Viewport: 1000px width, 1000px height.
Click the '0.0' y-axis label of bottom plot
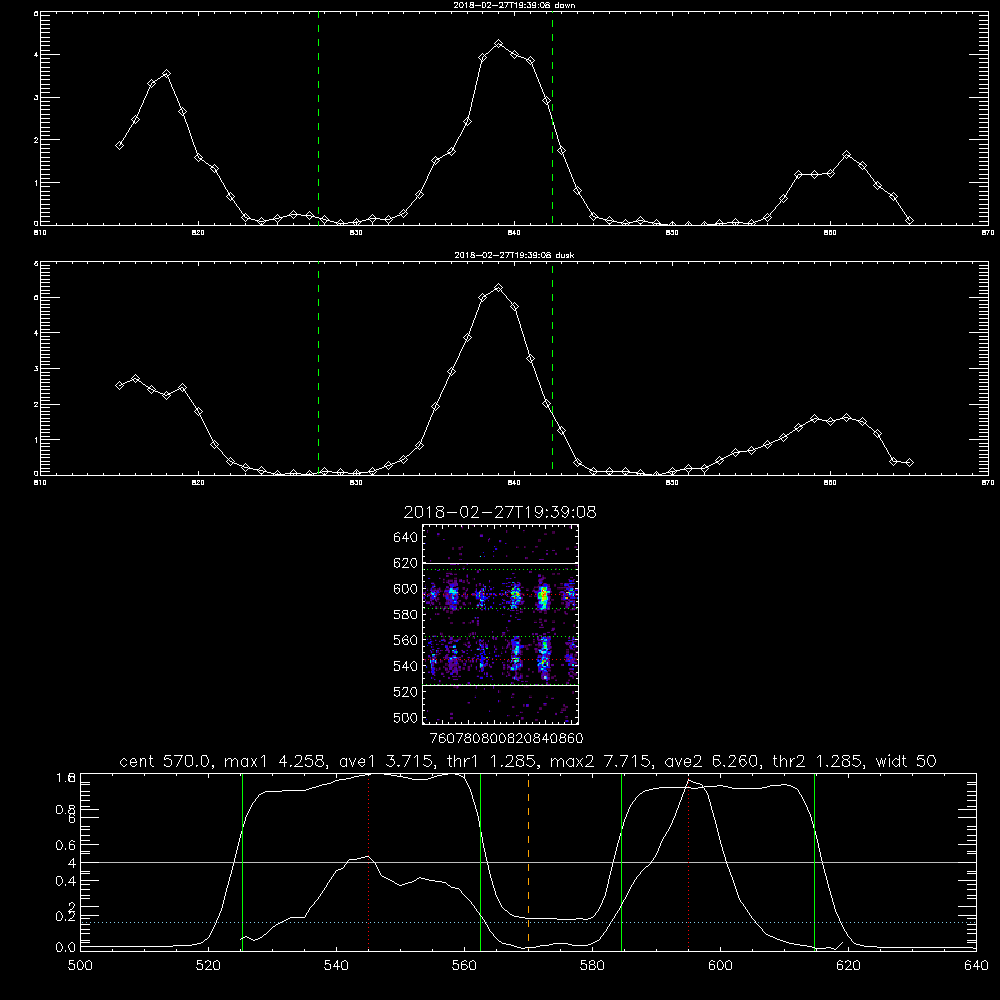(65, 947)
